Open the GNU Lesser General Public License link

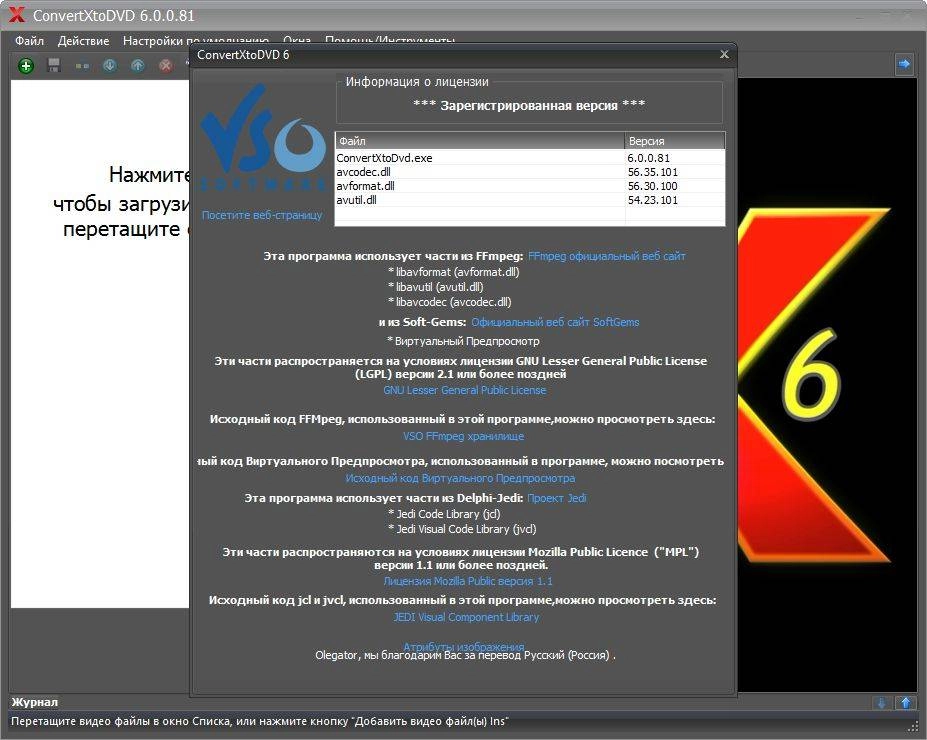click(x=464, y=390)
